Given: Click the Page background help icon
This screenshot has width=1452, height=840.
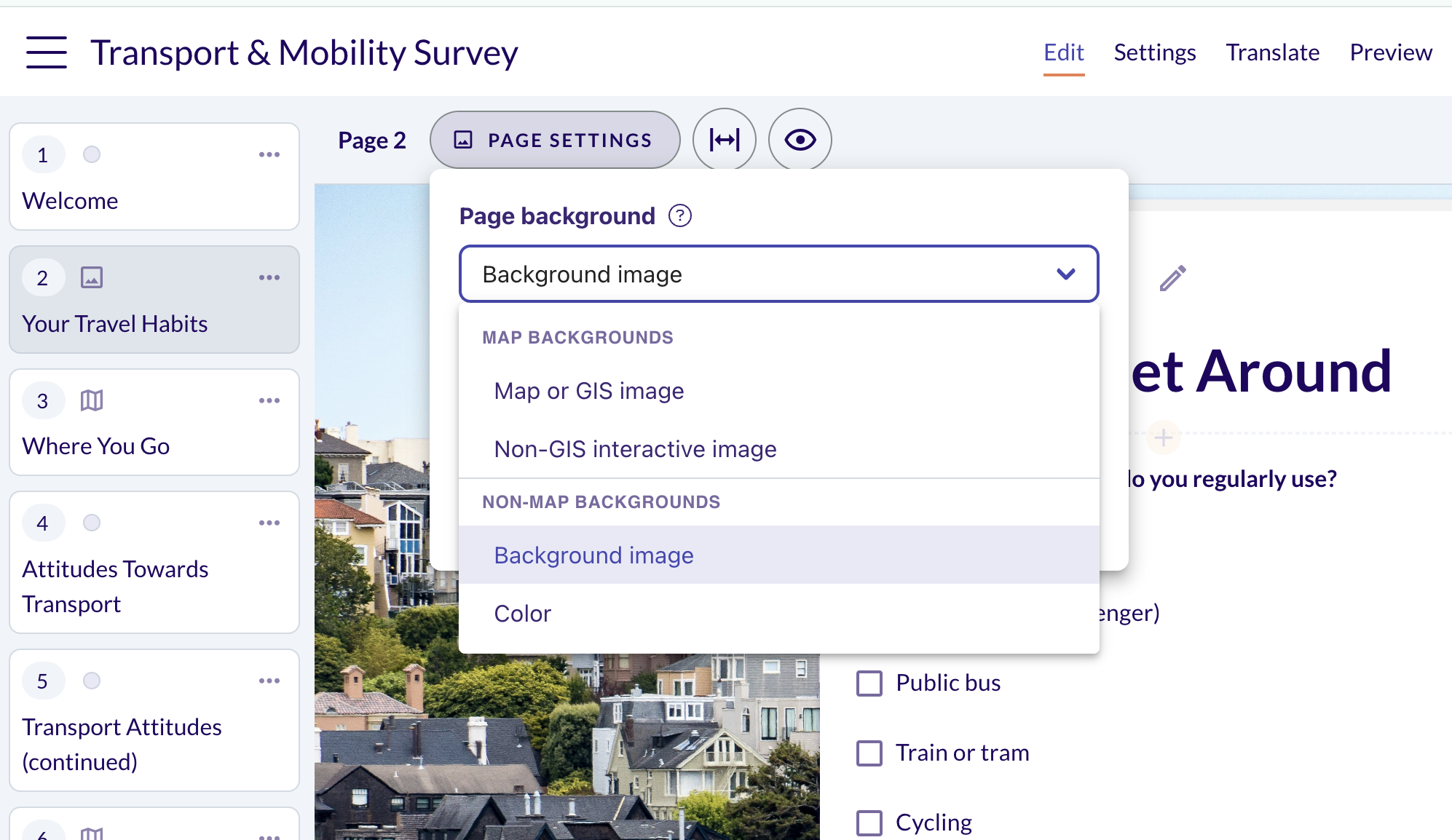Looking at the screenshot, I should point(680,216).
